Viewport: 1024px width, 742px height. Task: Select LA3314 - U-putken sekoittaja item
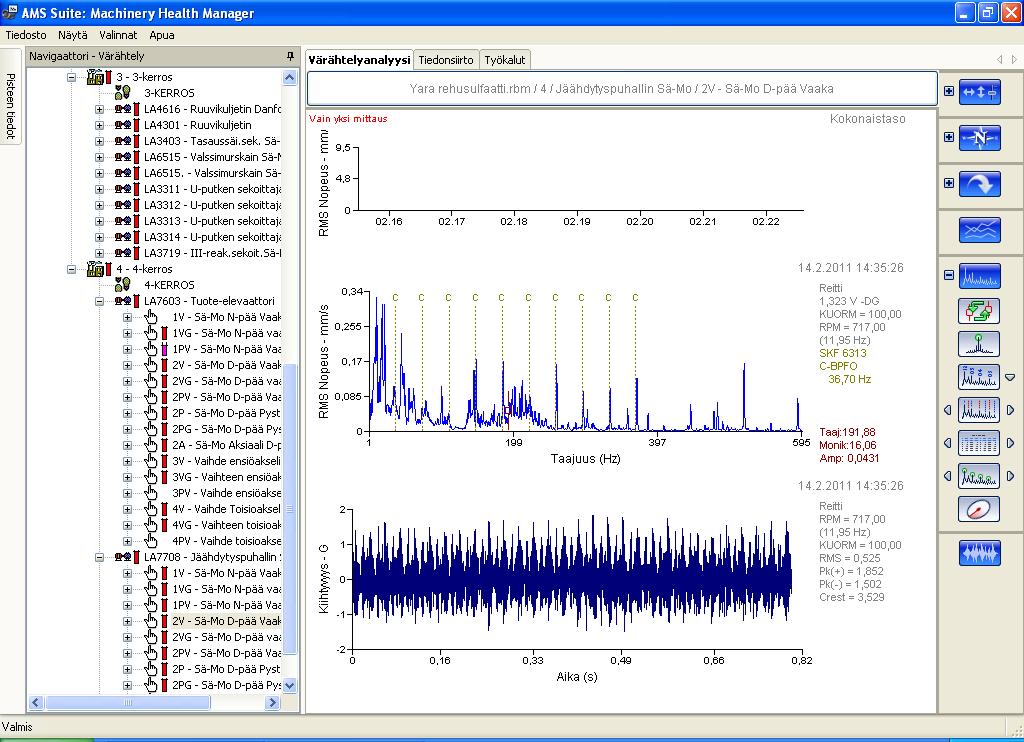[x=213, y=237]
